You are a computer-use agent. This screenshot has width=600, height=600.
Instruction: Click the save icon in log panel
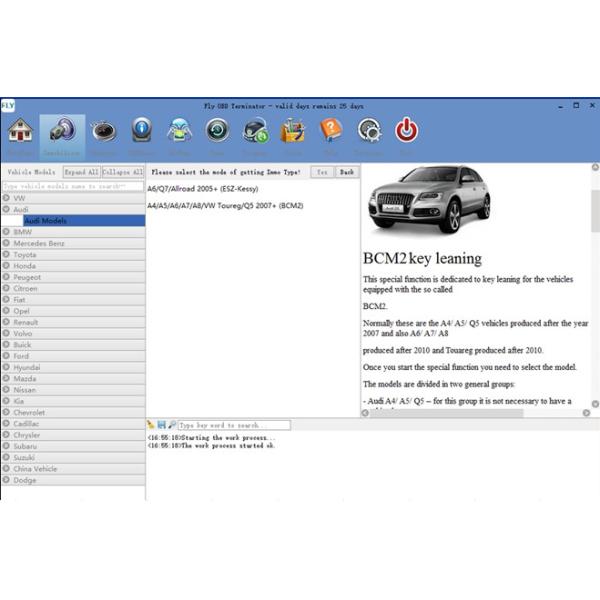coord(161,425)
